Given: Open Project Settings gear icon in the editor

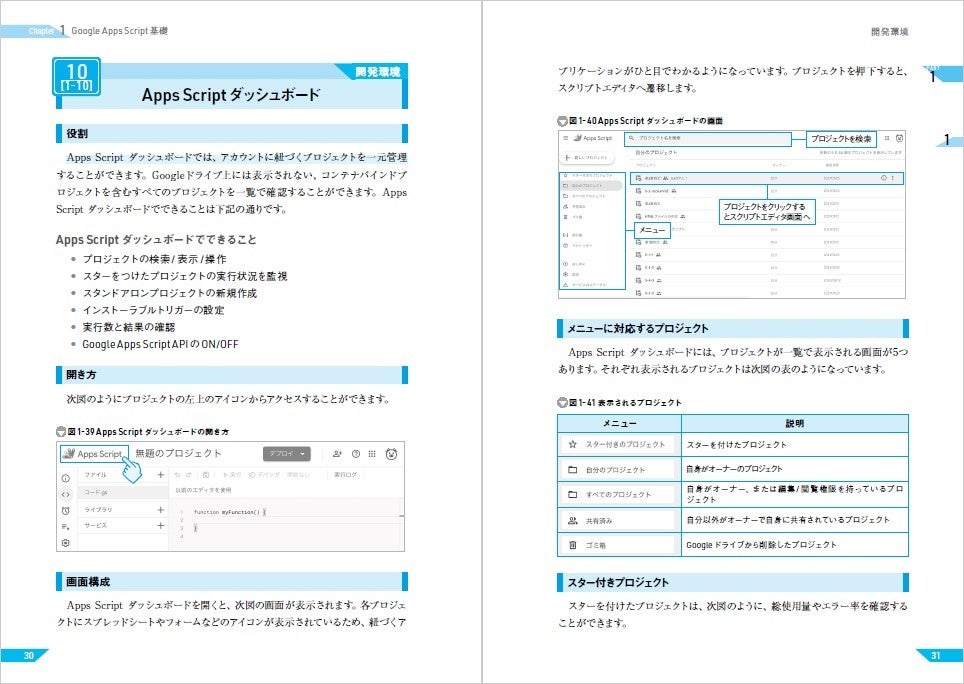Looking at the screenshot, I should coord(66,543).
